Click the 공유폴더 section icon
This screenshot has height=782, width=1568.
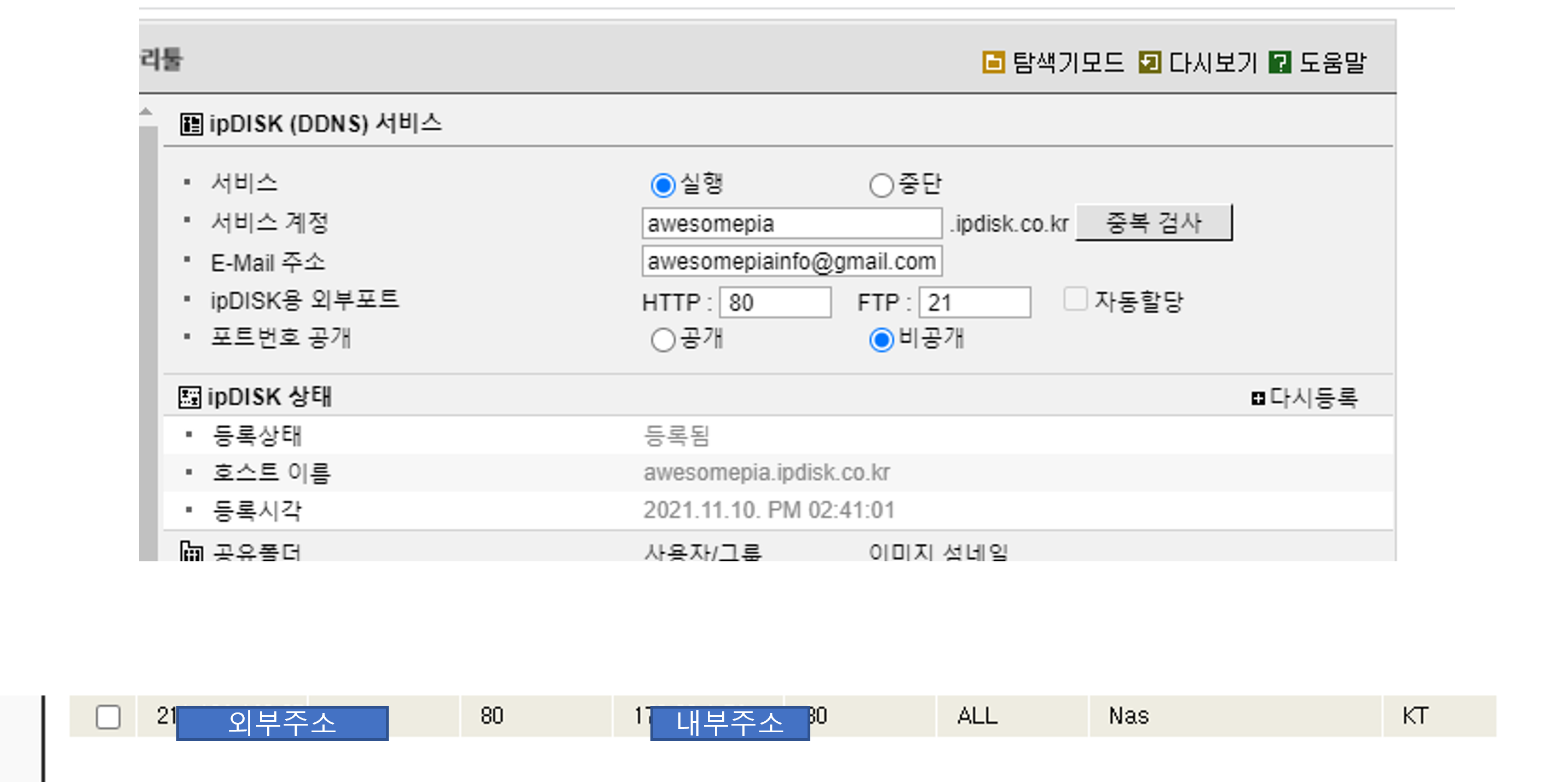(x=191, y=551)
